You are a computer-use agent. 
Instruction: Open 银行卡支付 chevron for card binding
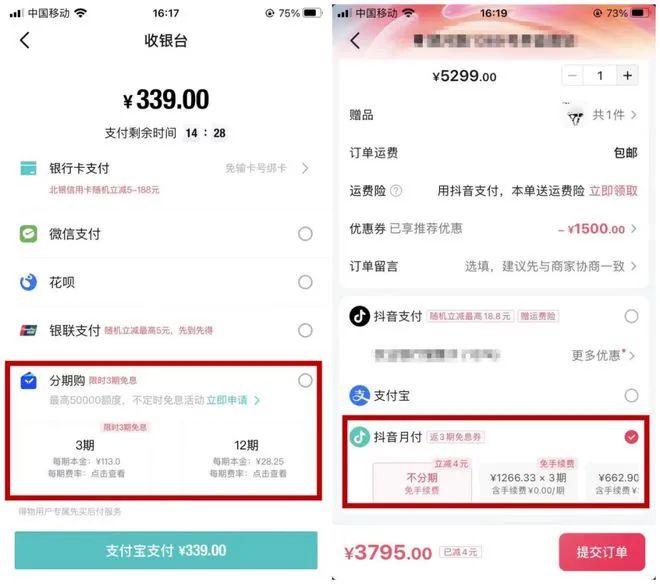pos(305,168)
